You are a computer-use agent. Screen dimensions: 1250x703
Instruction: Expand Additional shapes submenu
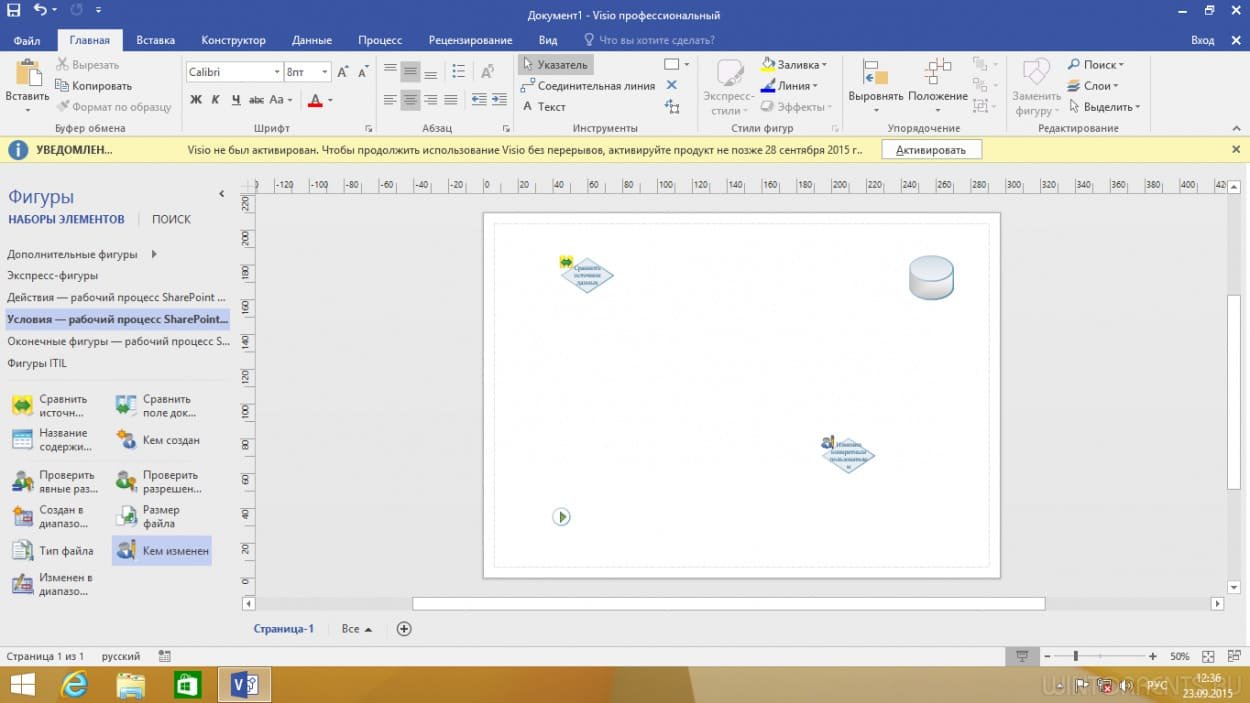[x=154, y=254]
